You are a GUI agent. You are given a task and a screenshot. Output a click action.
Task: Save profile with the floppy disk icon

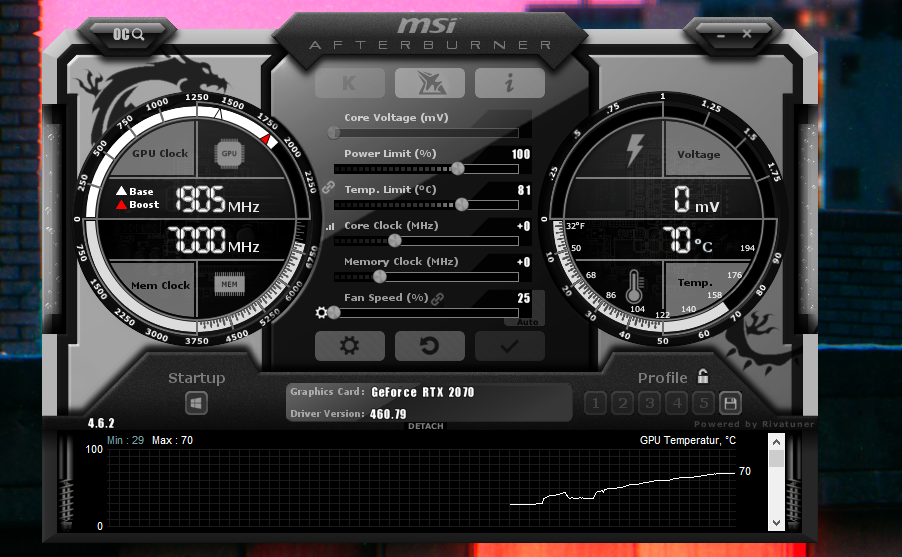click(x=731, y=403)
